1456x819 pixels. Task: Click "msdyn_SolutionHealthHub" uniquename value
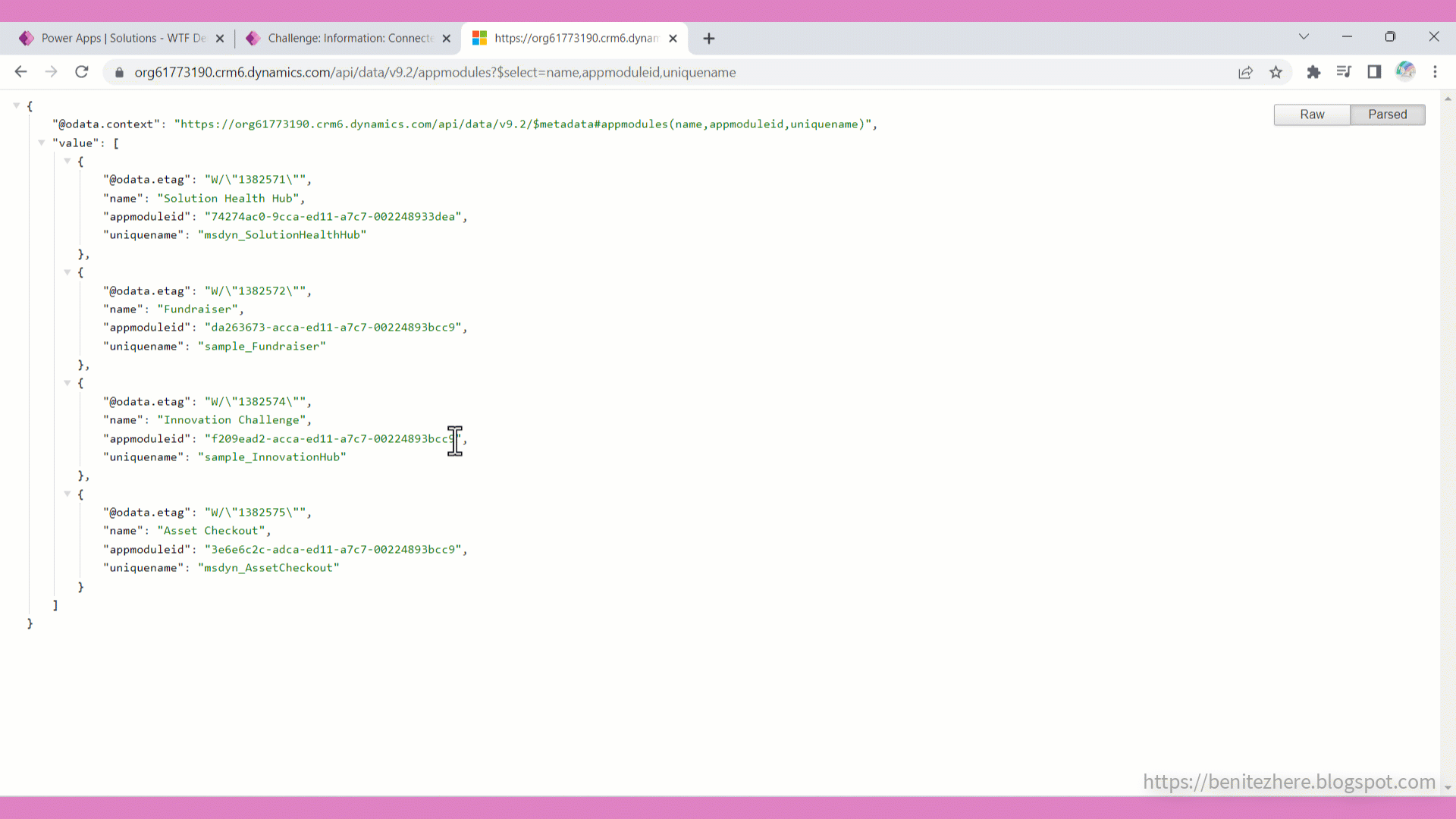pos(282,235)
